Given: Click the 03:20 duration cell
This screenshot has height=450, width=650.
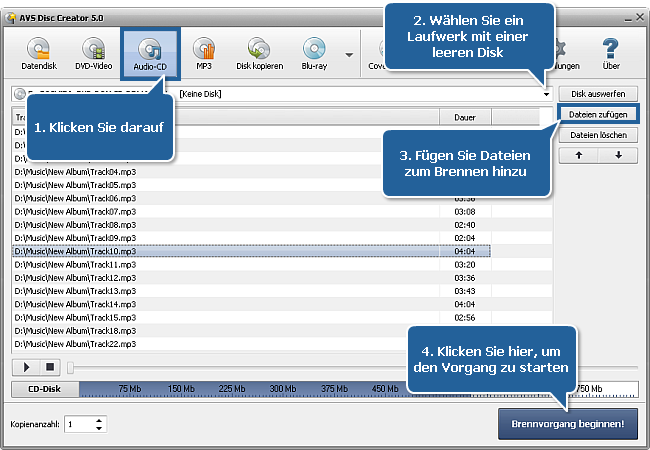Looking at the screenshot, I should pos(465,265).
